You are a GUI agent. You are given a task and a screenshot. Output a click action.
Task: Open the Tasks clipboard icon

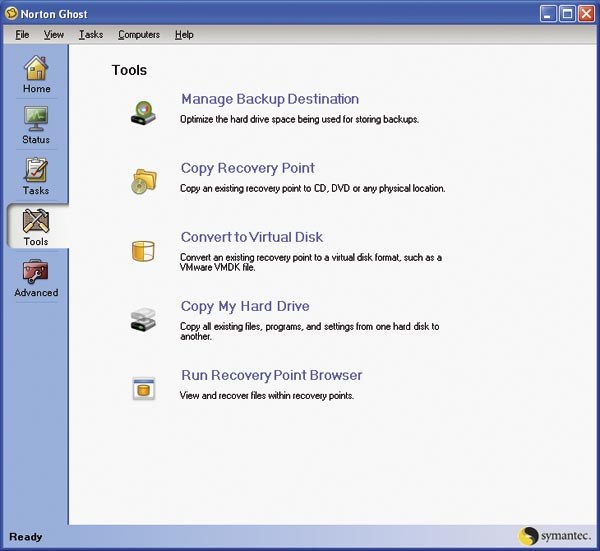(36, 171)
